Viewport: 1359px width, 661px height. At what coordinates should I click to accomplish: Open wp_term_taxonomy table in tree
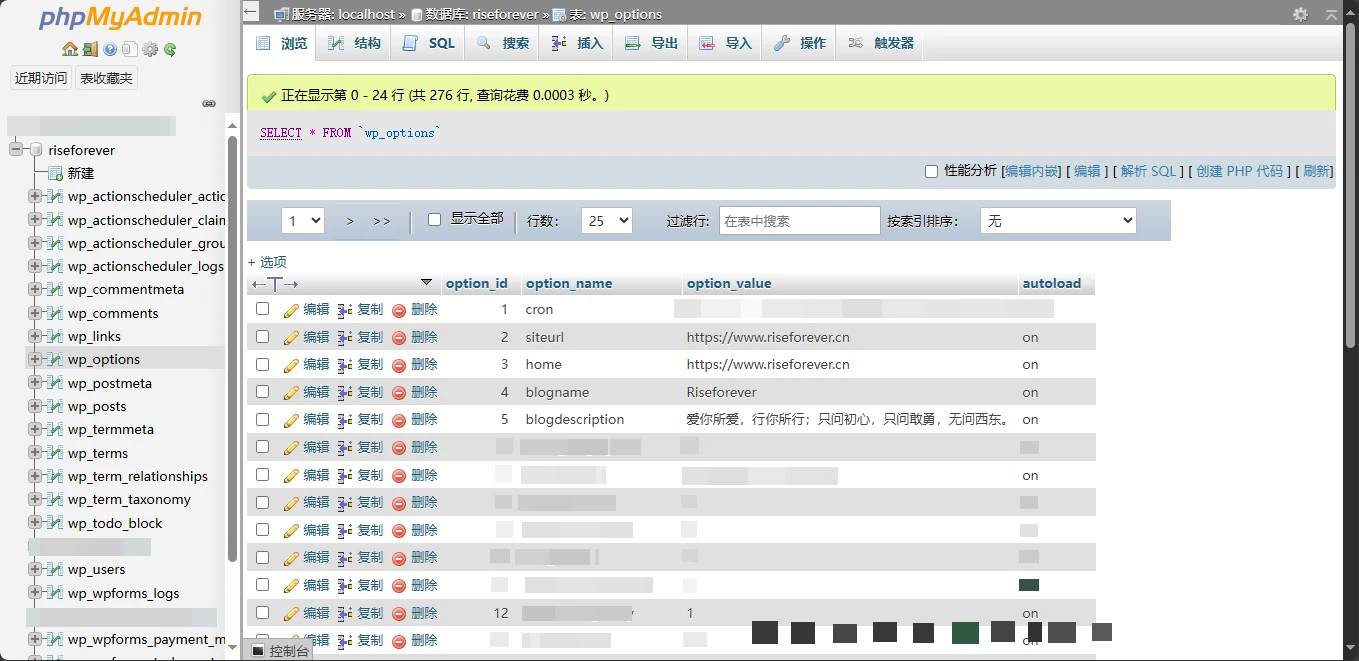[129, 499]
